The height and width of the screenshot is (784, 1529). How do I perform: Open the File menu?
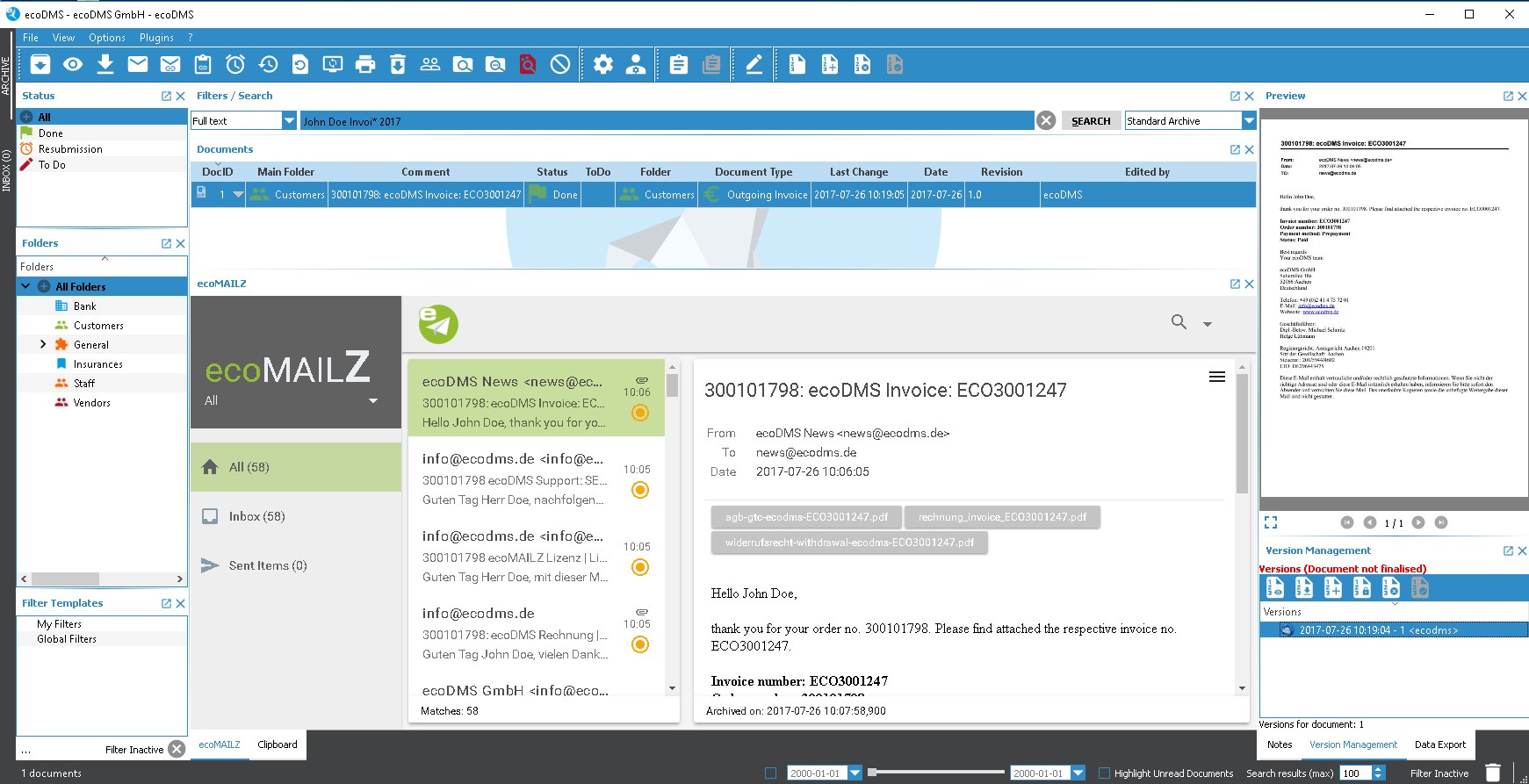click(31, 38)
